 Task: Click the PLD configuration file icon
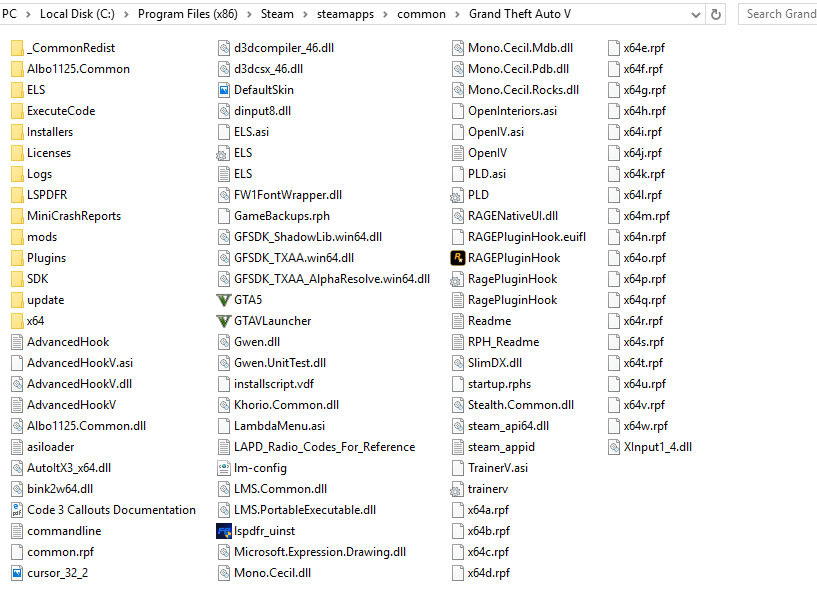tap(455, 195)
